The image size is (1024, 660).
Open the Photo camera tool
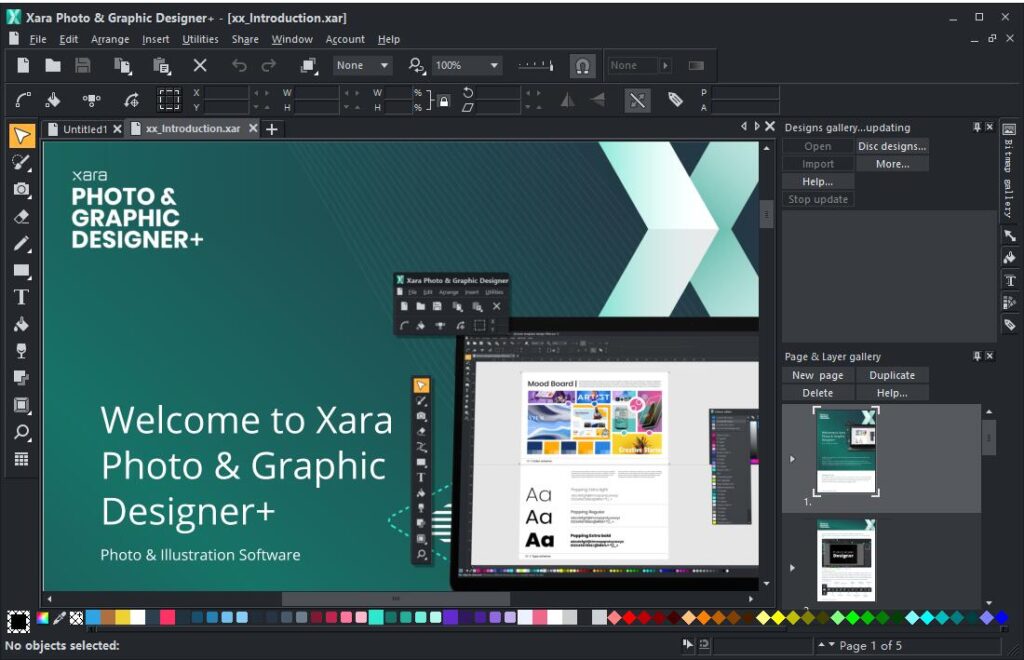[20, 190]
